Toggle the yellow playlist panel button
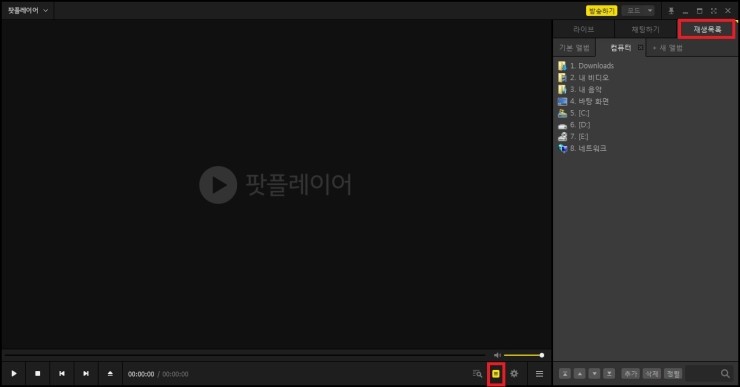The width and height of the screenshot is (740, 387). pyautogui.click(x=496, y=374)
